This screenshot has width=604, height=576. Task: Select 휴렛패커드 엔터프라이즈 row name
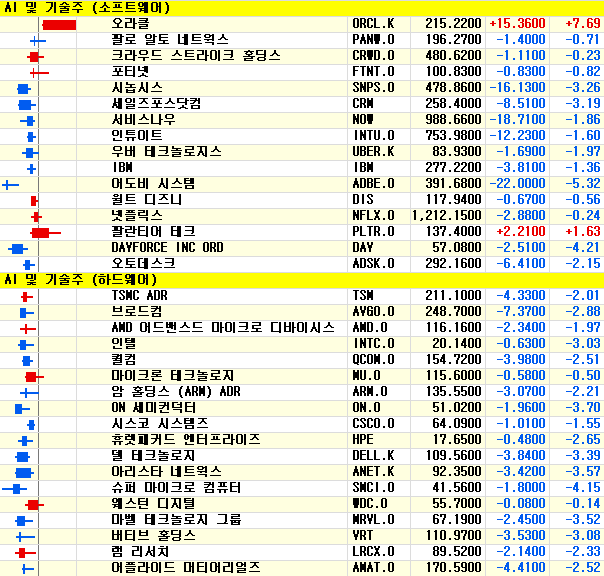point(186,439)
